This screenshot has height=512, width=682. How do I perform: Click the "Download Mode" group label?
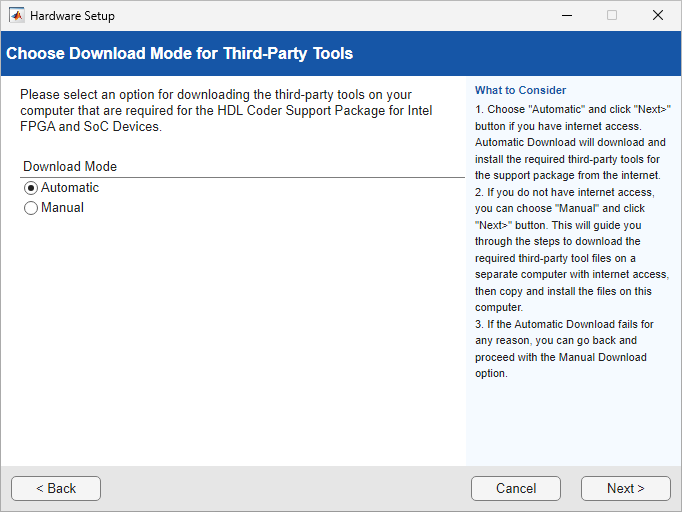(70, 167)
